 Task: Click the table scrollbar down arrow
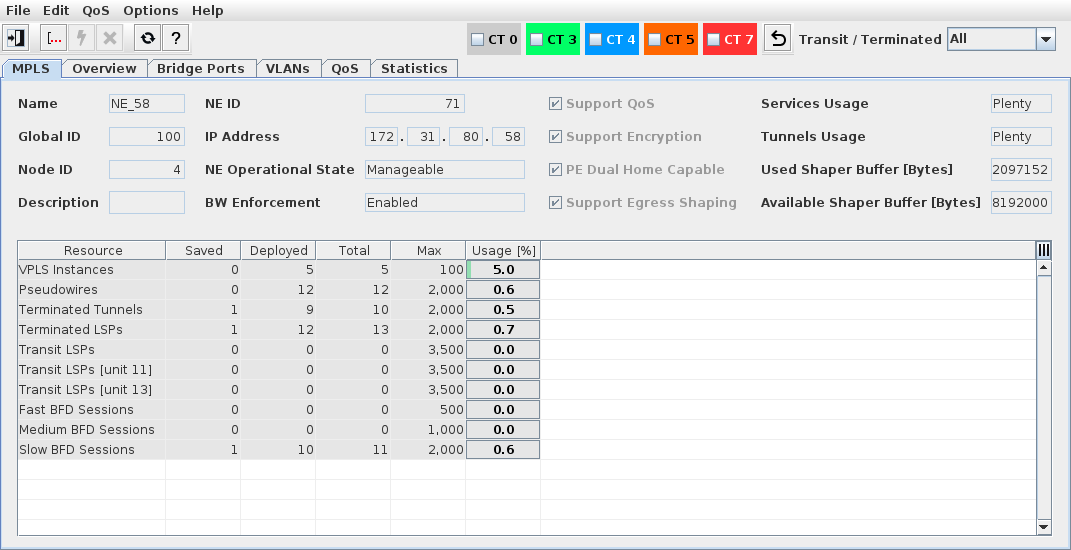(x=1044, y=526)
